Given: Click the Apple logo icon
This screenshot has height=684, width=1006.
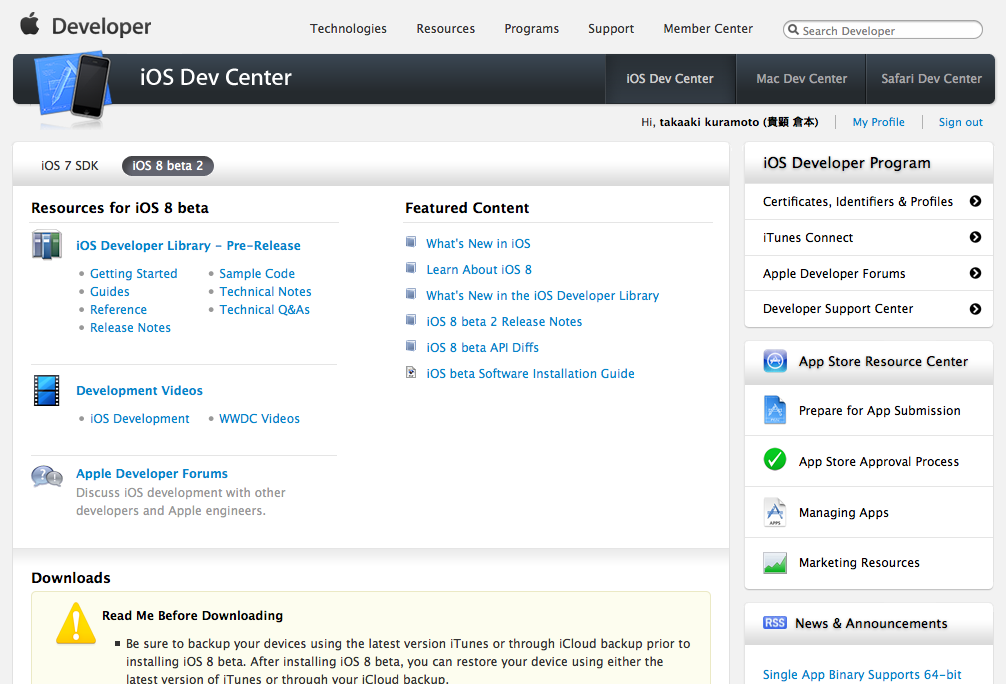Looking at the screenshot, I should coord(30,24).
